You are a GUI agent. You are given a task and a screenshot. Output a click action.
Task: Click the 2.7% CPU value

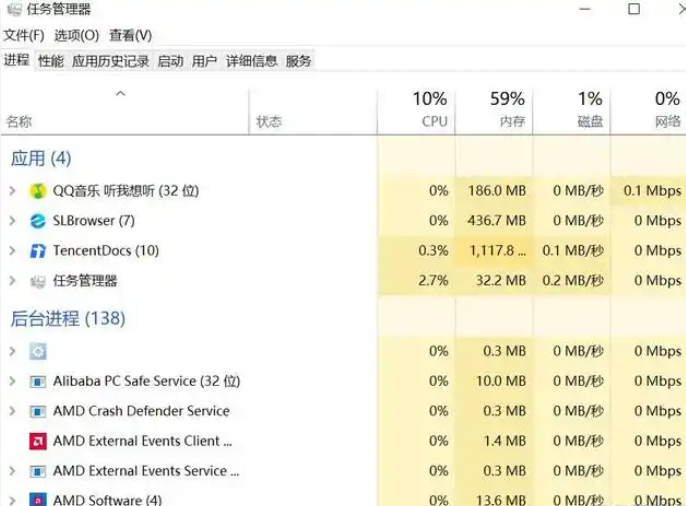coord(433,280)
